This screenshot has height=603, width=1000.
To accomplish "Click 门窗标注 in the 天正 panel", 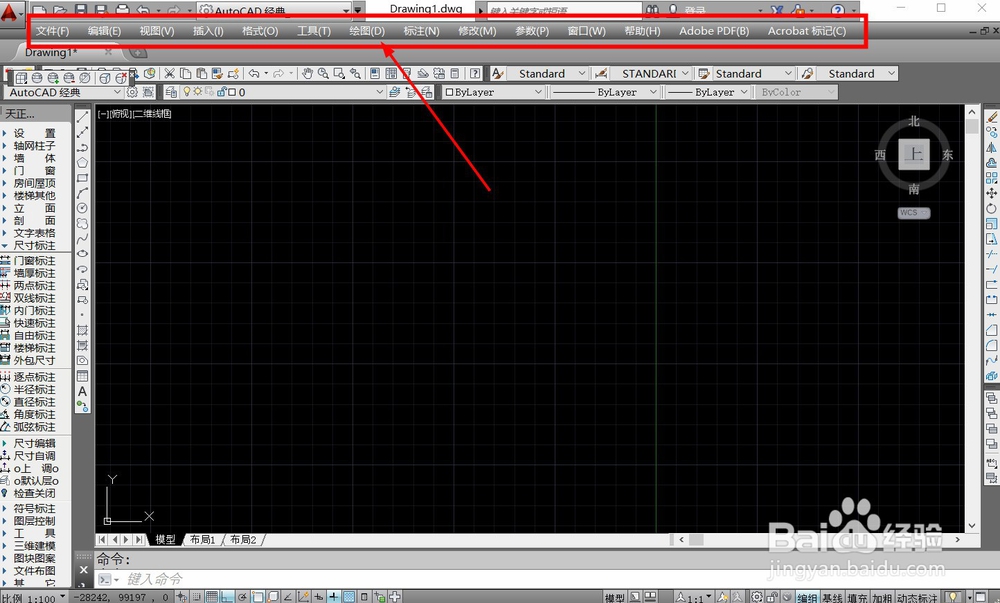I will 34,261.
